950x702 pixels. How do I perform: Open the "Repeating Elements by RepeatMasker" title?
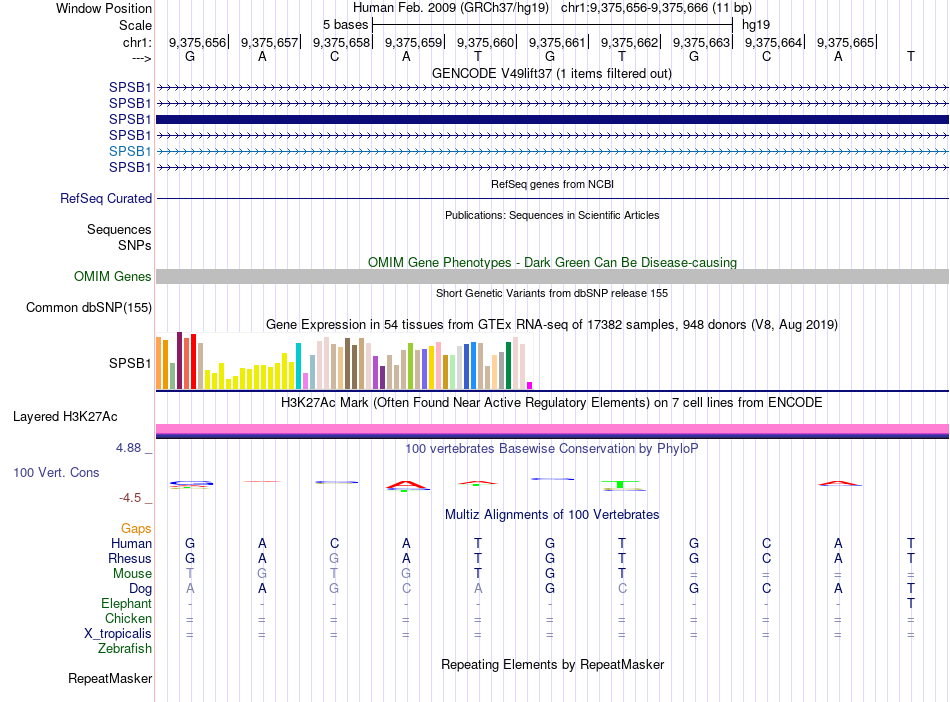tap(552, 664)
